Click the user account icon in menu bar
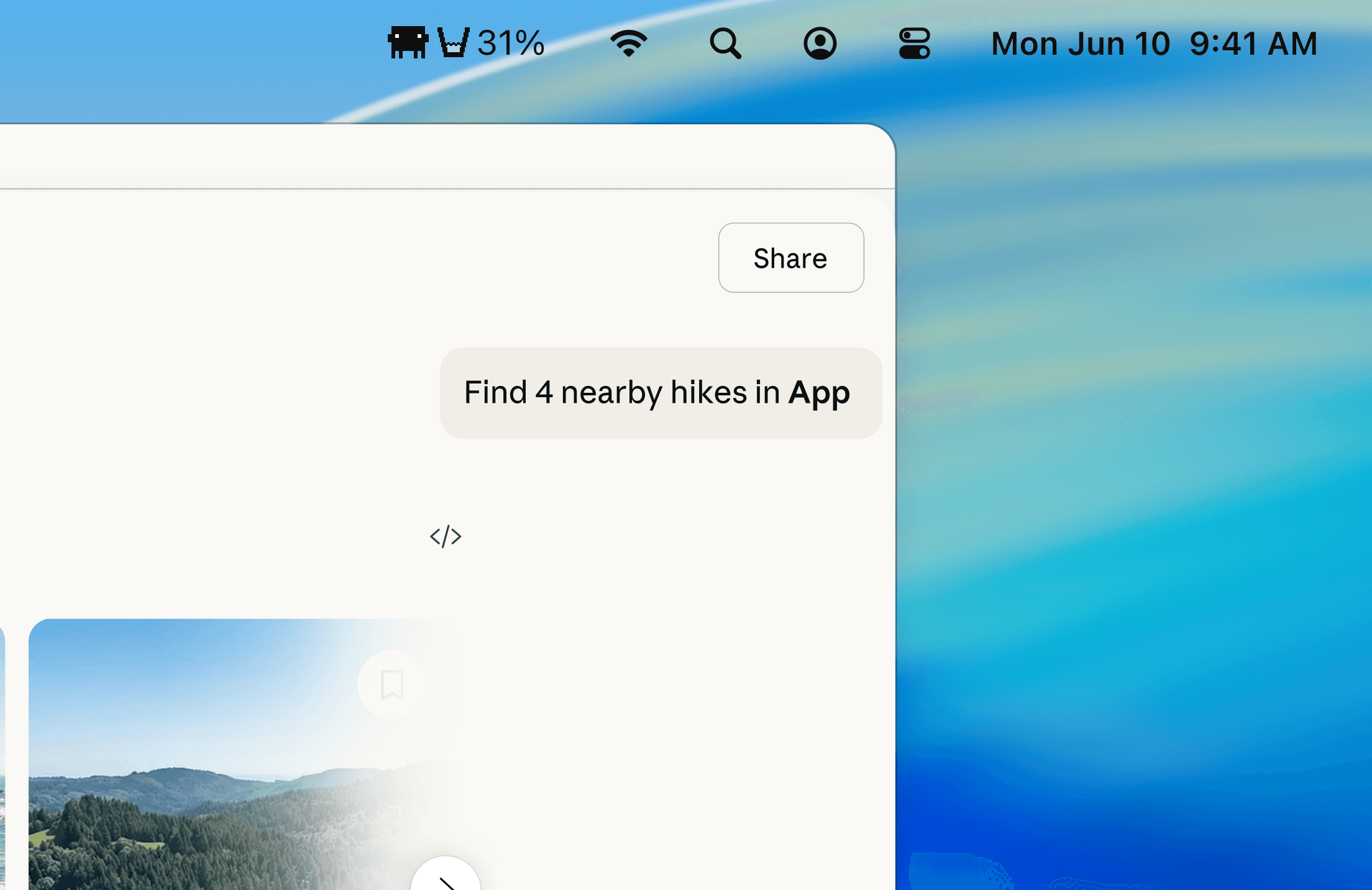This screenshot has width=1372, height=890. pos(820,44)
